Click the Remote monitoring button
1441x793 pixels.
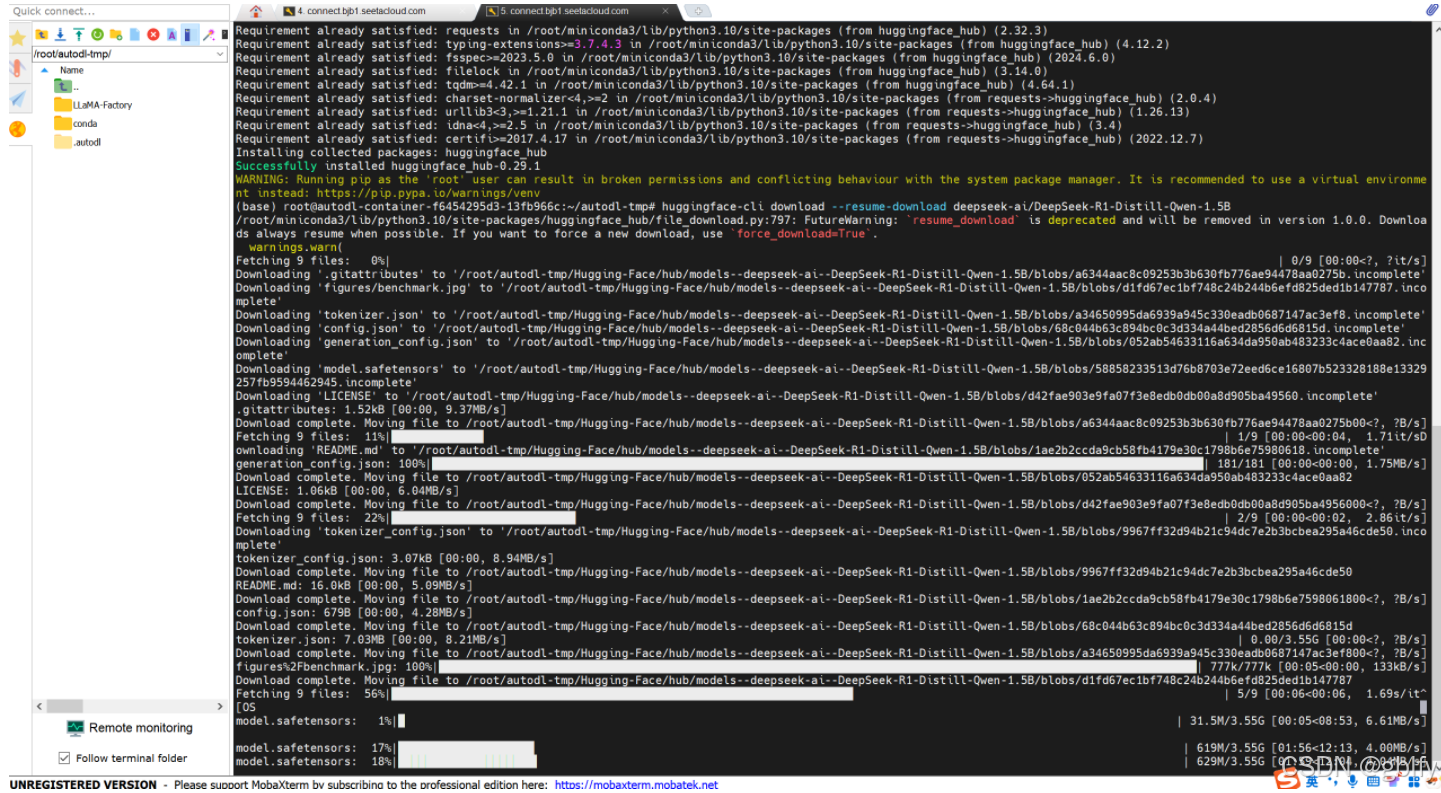click(x=130, y=728)
